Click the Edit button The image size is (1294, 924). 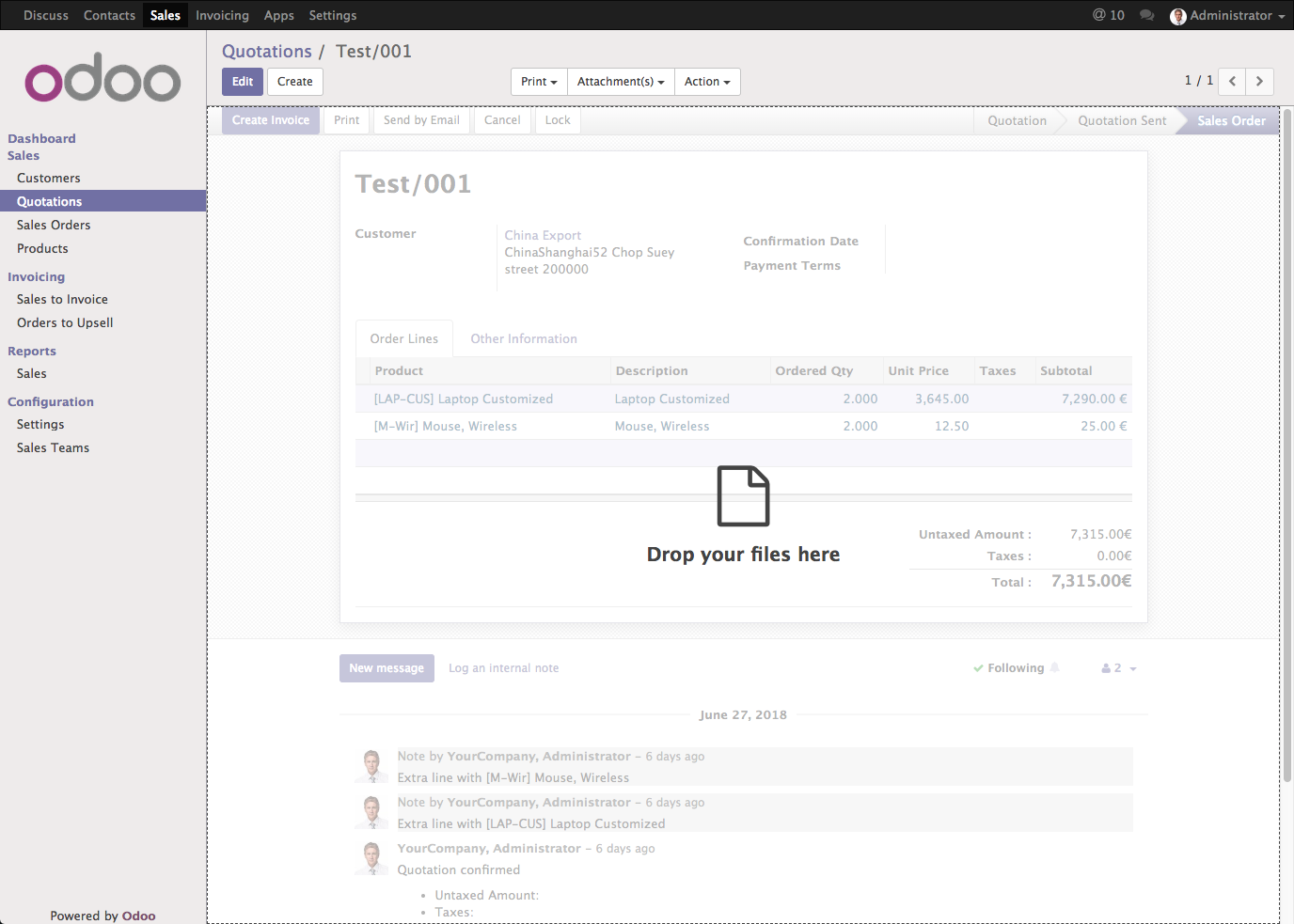coord(243,82)
